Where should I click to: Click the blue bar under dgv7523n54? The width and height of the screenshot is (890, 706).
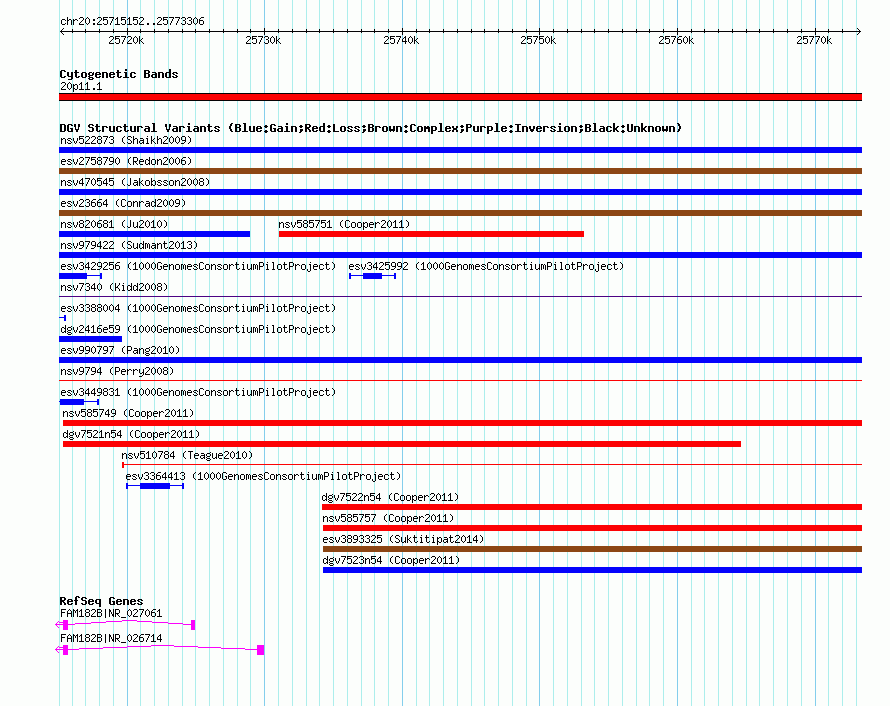click(x=593, y=570)
